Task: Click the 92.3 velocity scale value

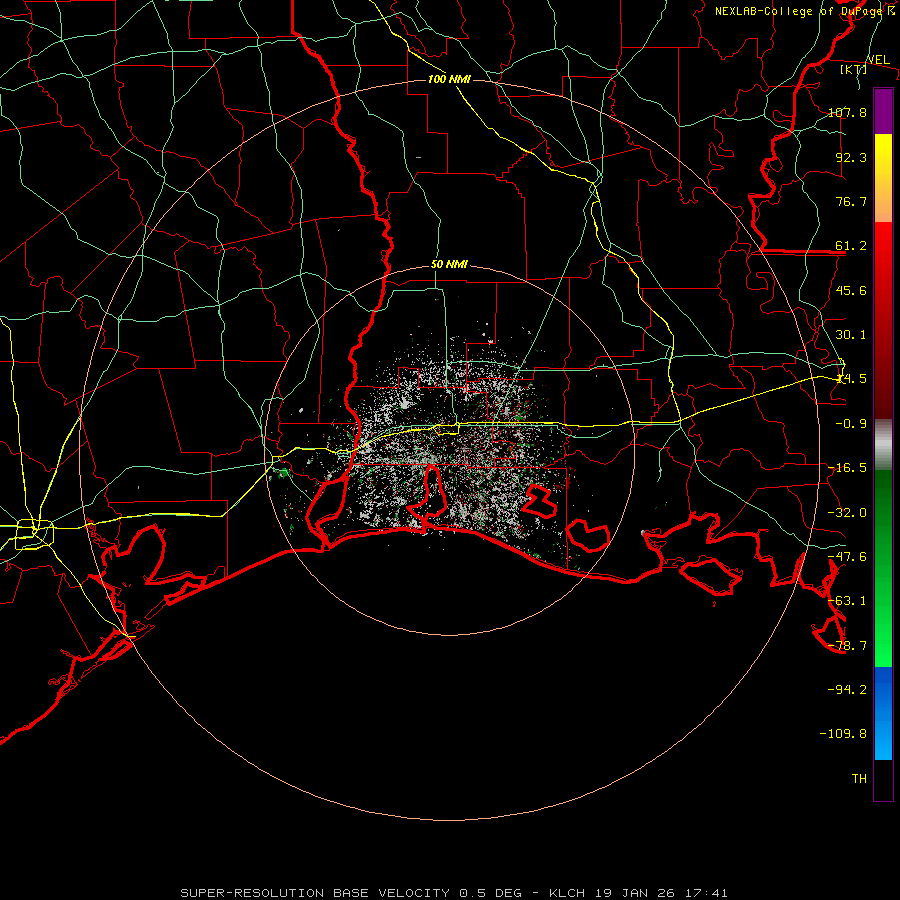Action: [851, 157]
